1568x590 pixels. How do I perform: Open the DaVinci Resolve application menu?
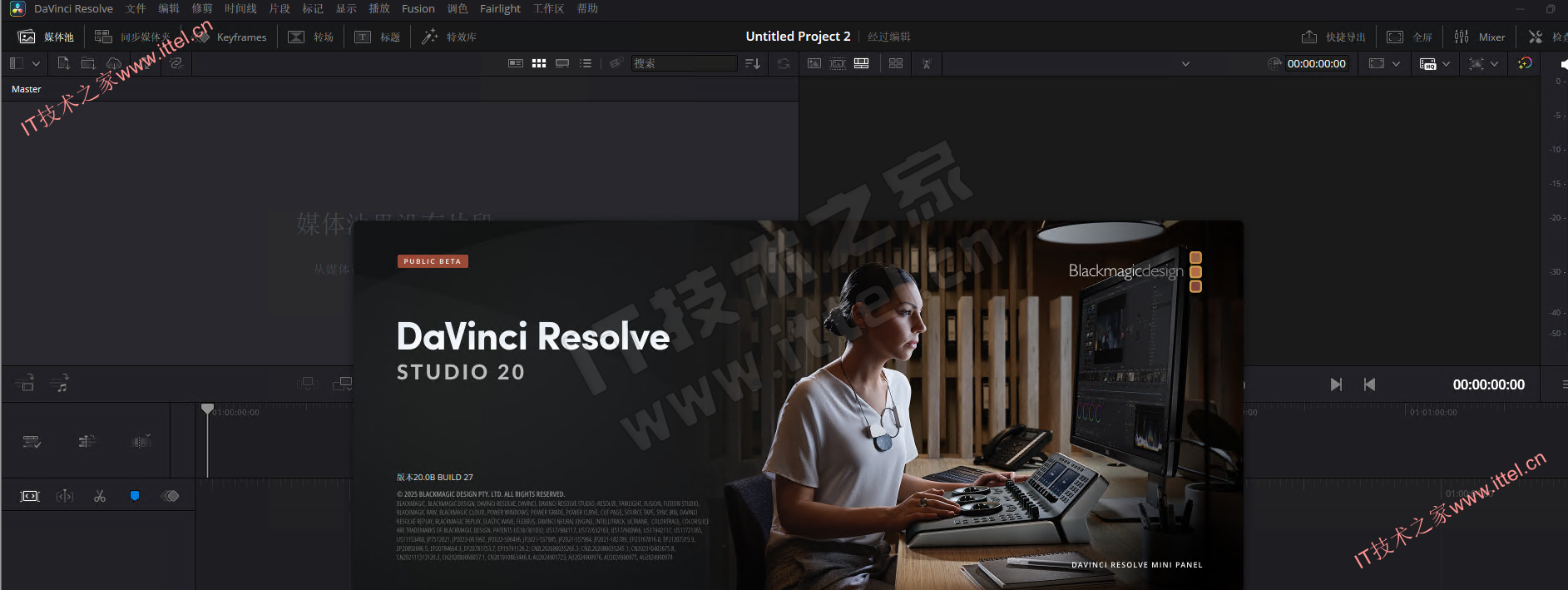click(73, 8)
